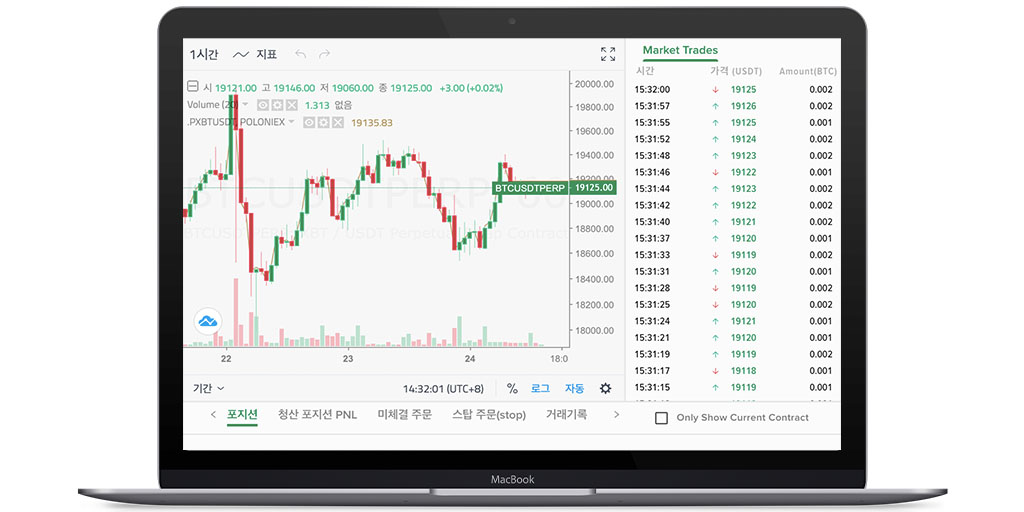
Task: Click the red down arrow at 15:31:46
Action: pos(715,172)
